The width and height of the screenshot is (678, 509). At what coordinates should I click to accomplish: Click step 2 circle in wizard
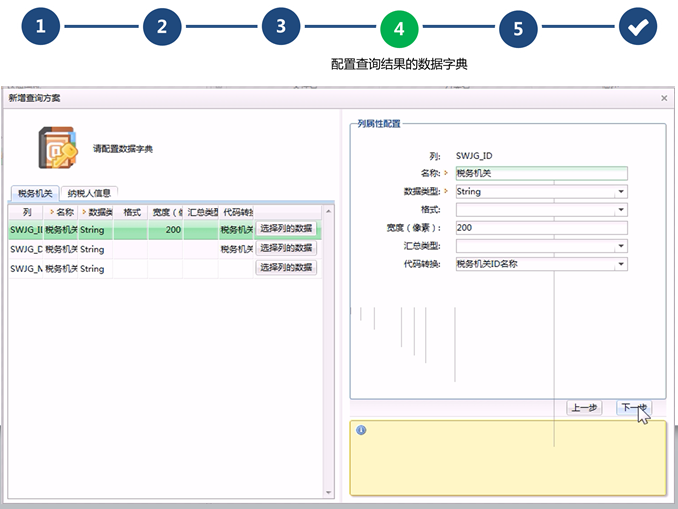click(161, 27)
